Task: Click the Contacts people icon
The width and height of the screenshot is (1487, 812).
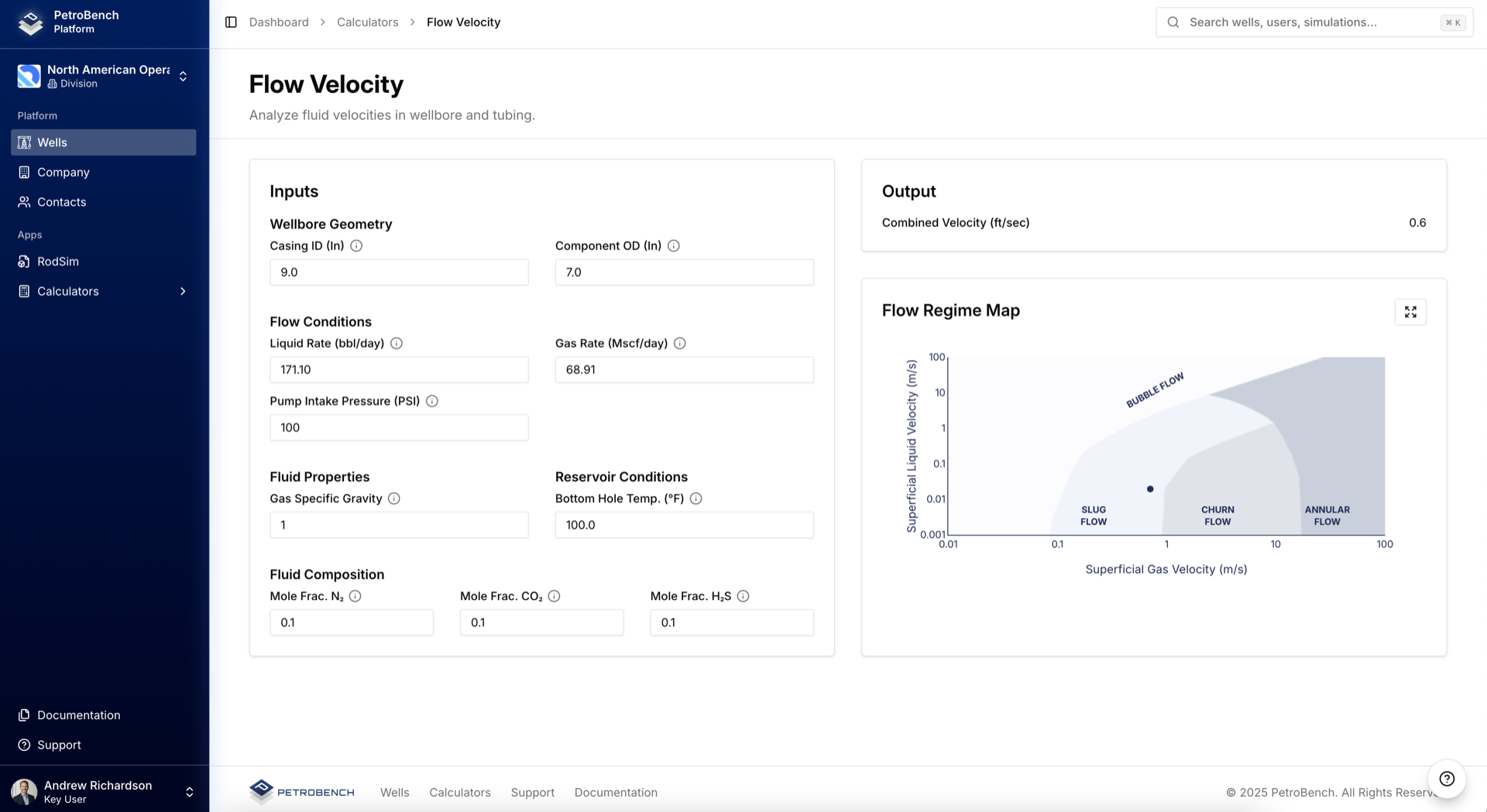Action: tap(24, 202)
